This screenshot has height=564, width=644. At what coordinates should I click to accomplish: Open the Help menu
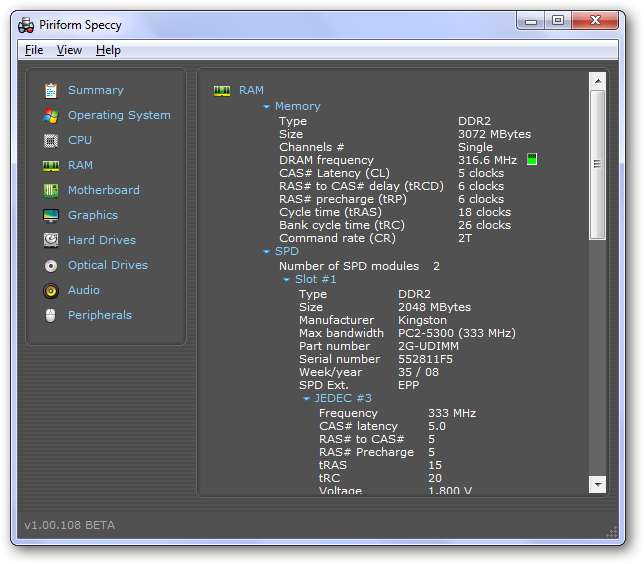pos(108,50)
